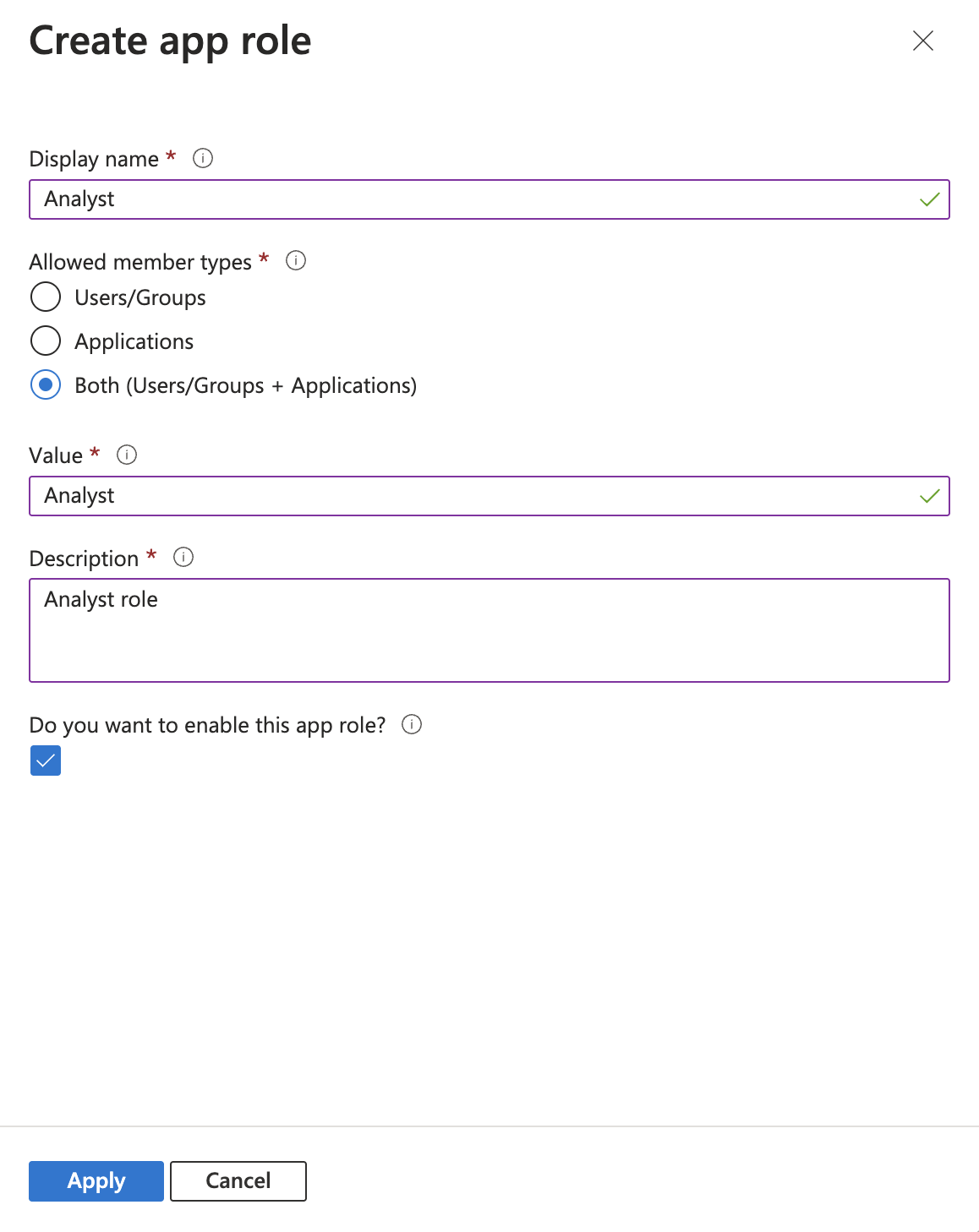
Task: Open the enable app role info tooltip
Action: (x=411, y=724)
